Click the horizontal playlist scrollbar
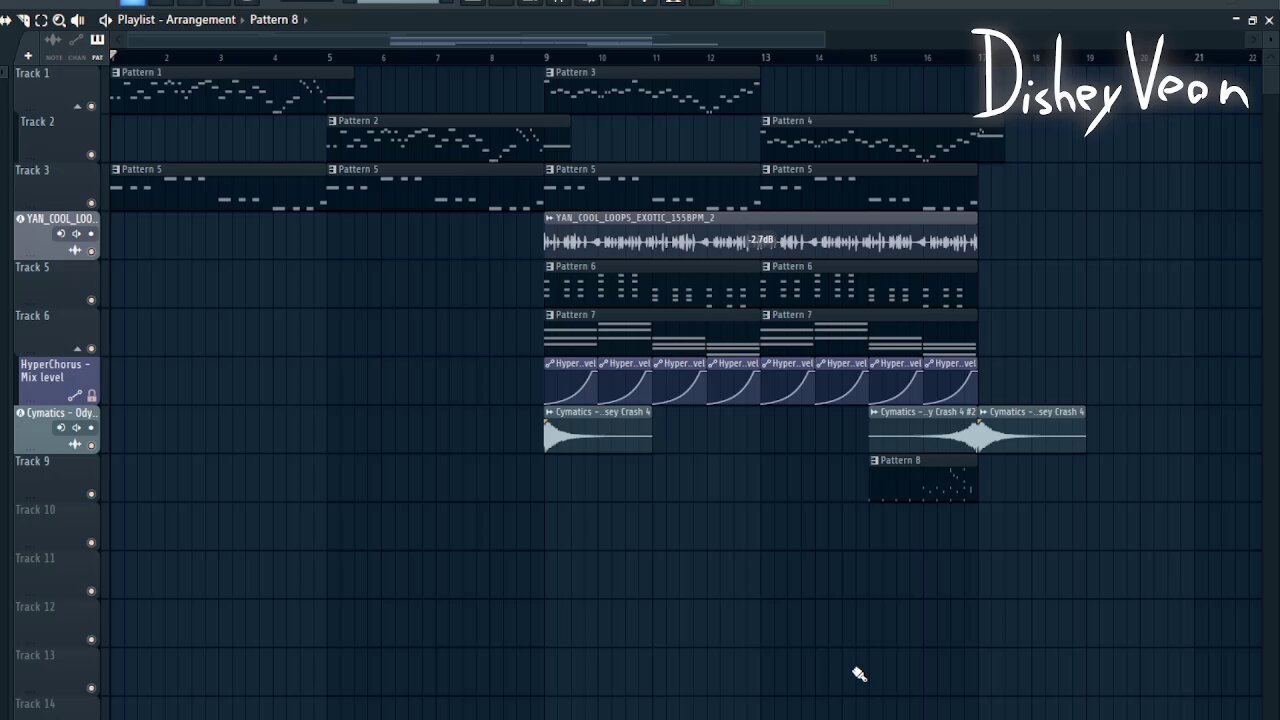1280x720 pixels. 520,41
